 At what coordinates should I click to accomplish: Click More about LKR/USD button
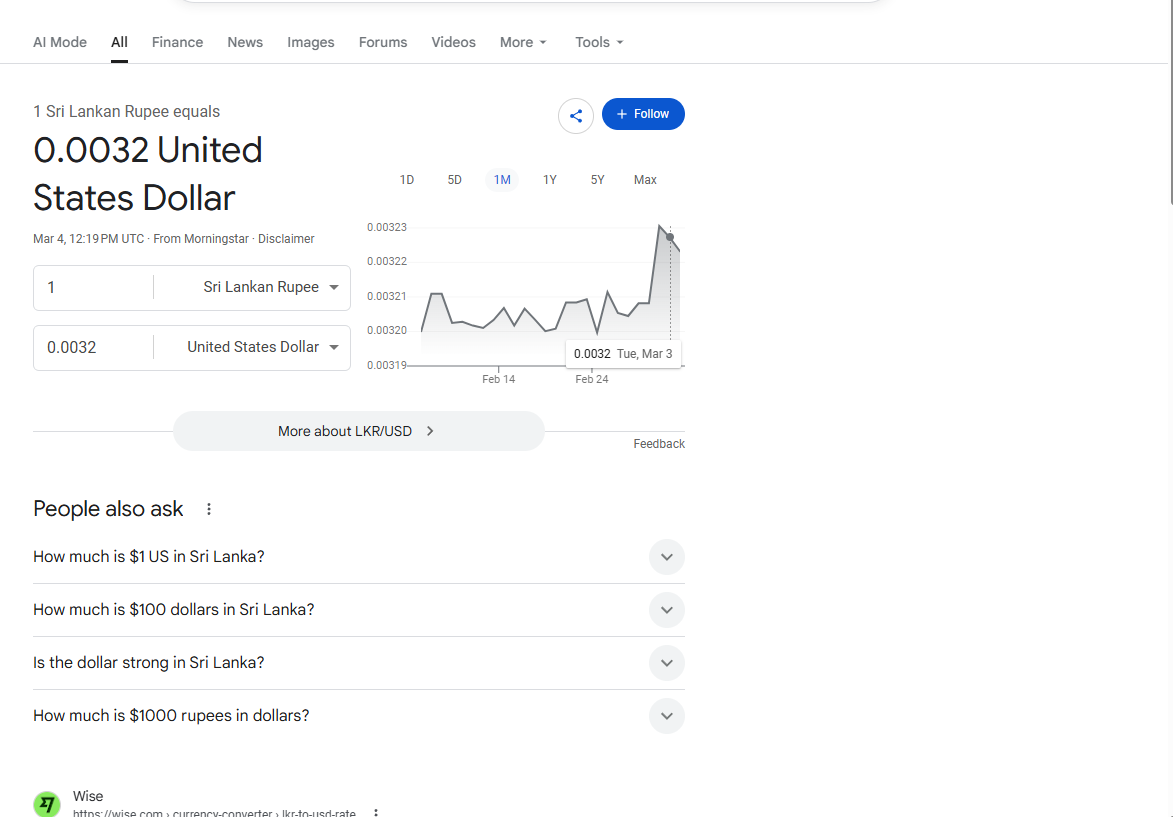(x=358, y=431)
